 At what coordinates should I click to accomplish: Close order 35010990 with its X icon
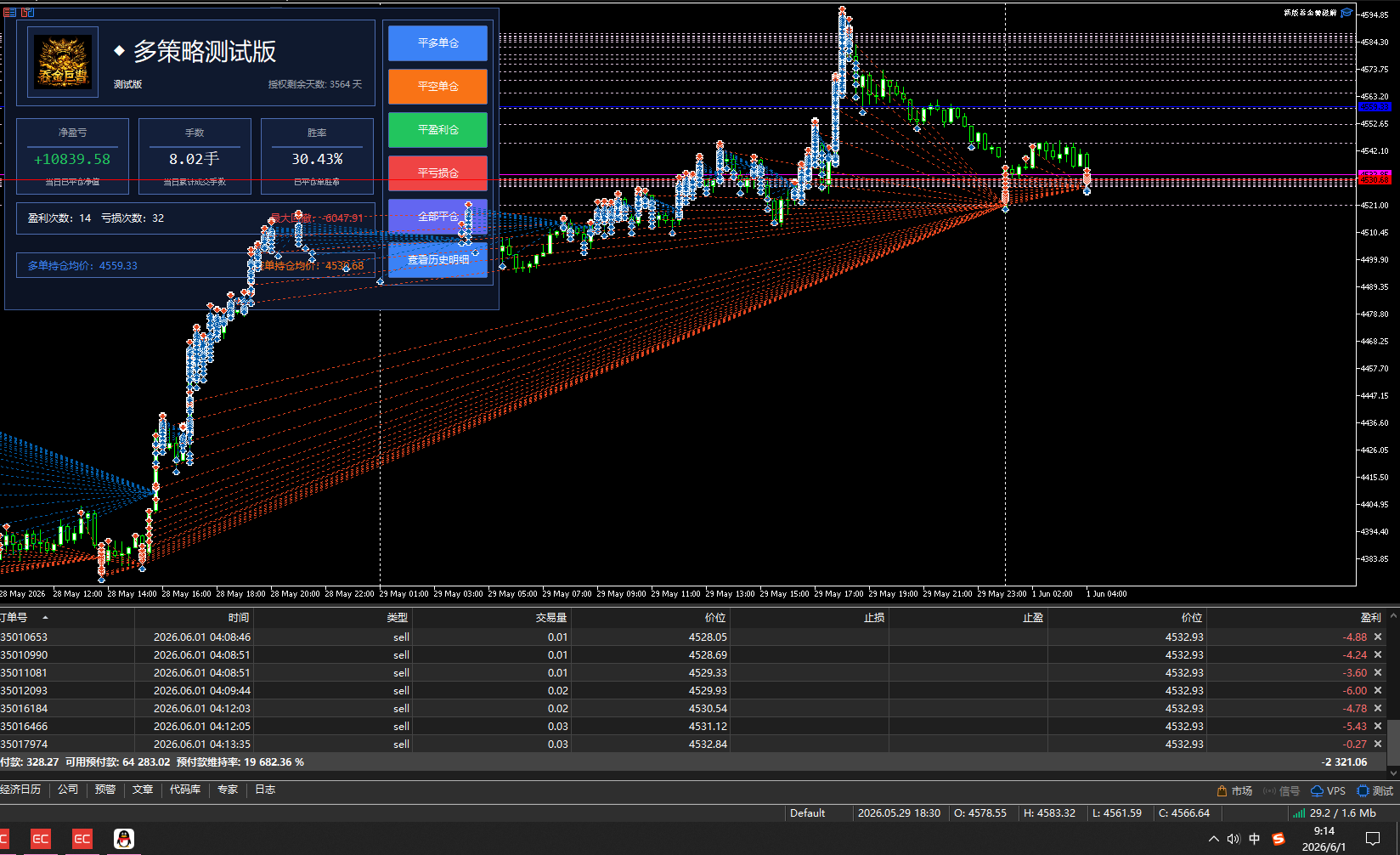(1378, 654)
